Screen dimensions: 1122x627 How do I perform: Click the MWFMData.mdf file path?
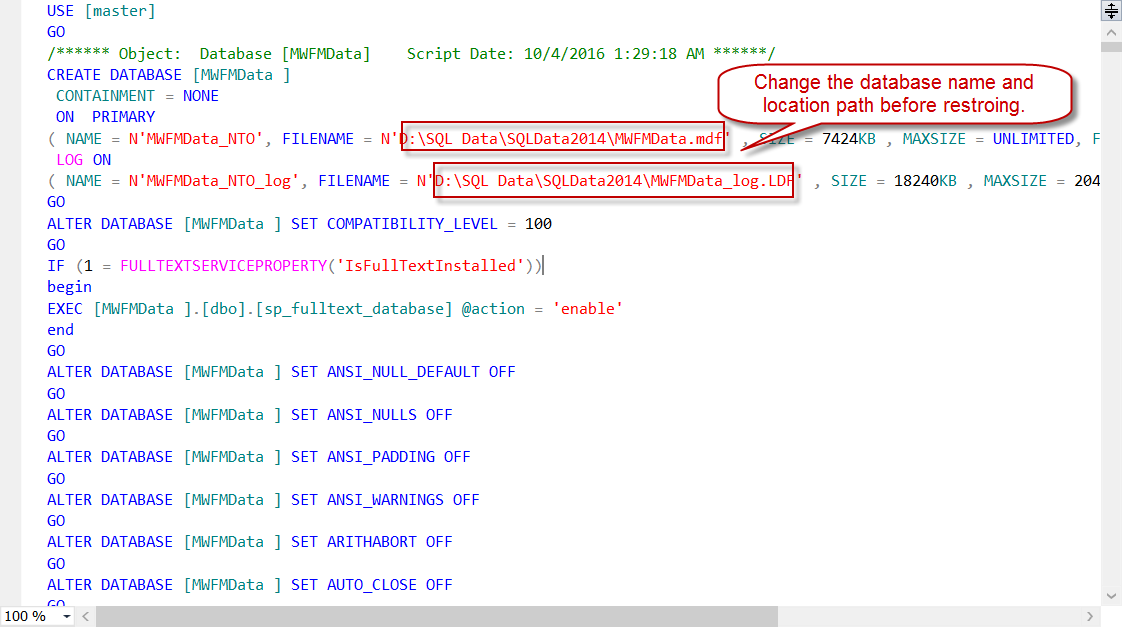pos(562,139)
